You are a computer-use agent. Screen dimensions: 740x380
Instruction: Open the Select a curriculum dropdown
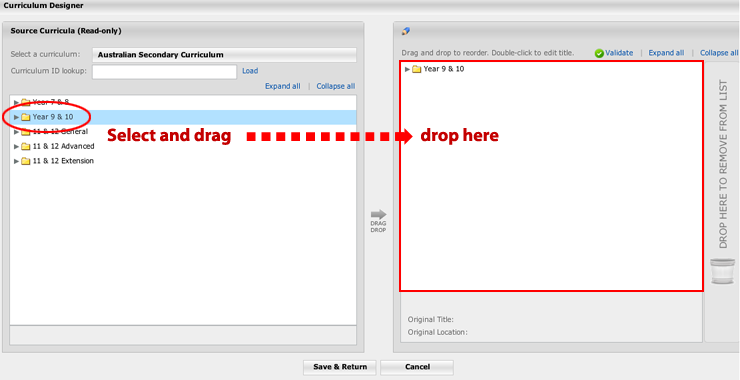(224, 55)
